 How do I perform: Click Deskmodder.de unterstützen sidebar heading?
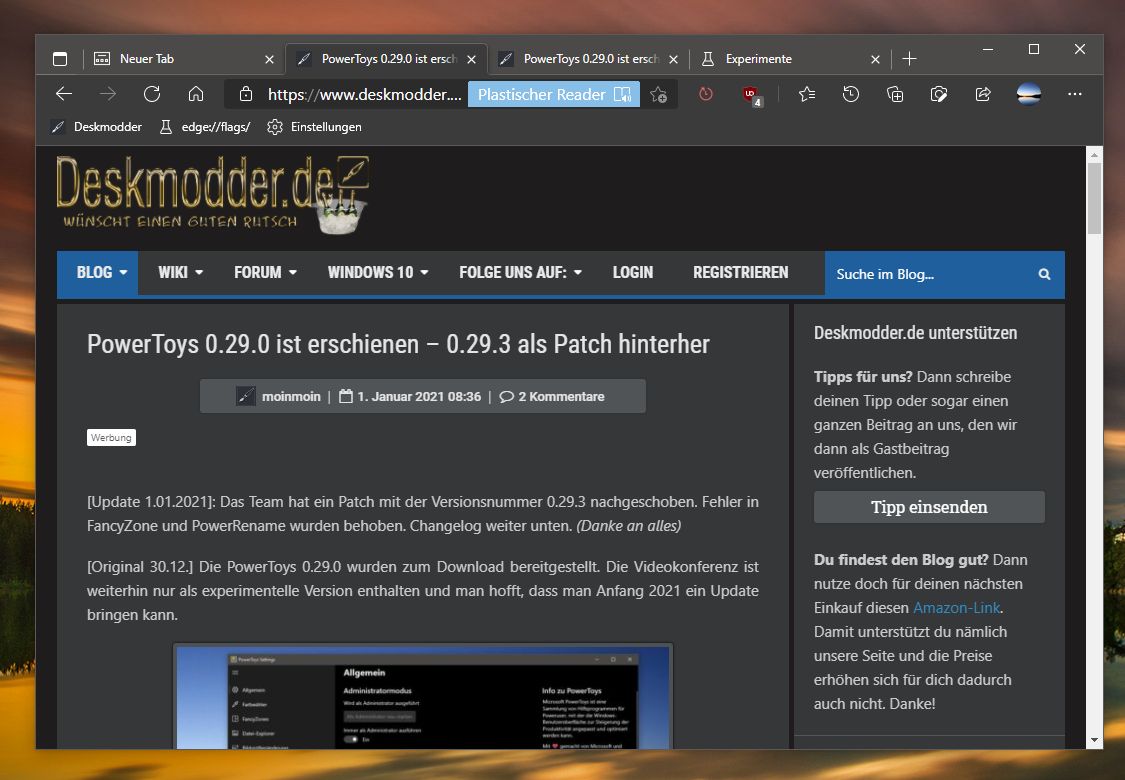tap(915, 332)
